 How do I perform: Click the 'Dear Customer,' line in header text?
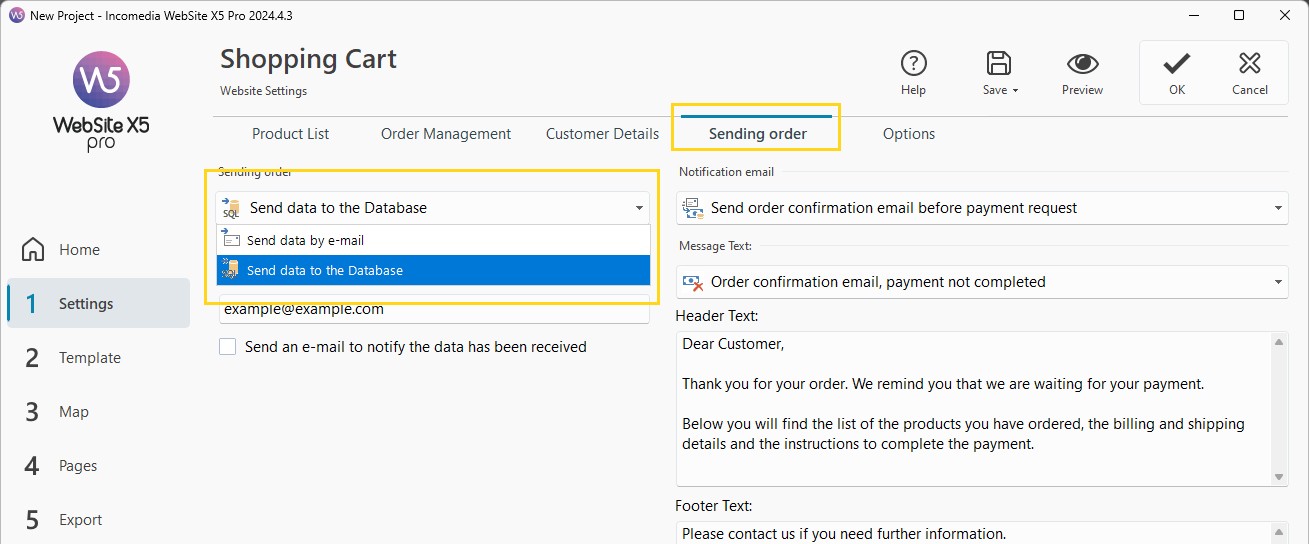(733, 344)
